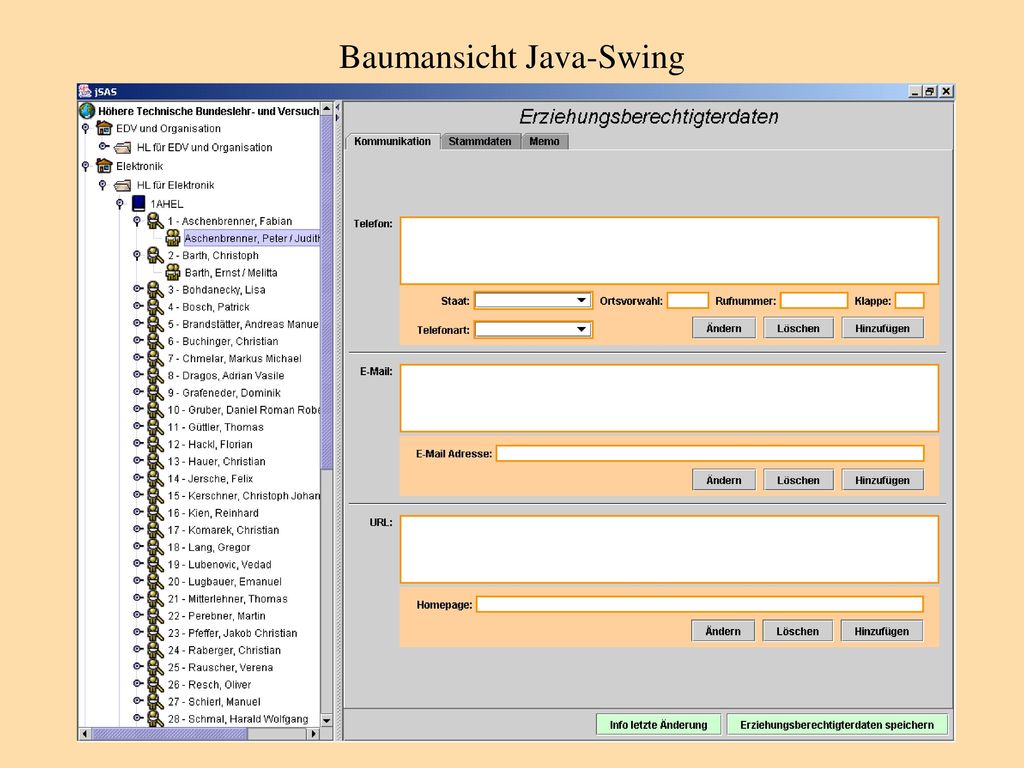The height and width of the screenshot is (768, 1024).
Task: Click the student icon for Aschenbrenner, Fabian
Action: point(155,221)
